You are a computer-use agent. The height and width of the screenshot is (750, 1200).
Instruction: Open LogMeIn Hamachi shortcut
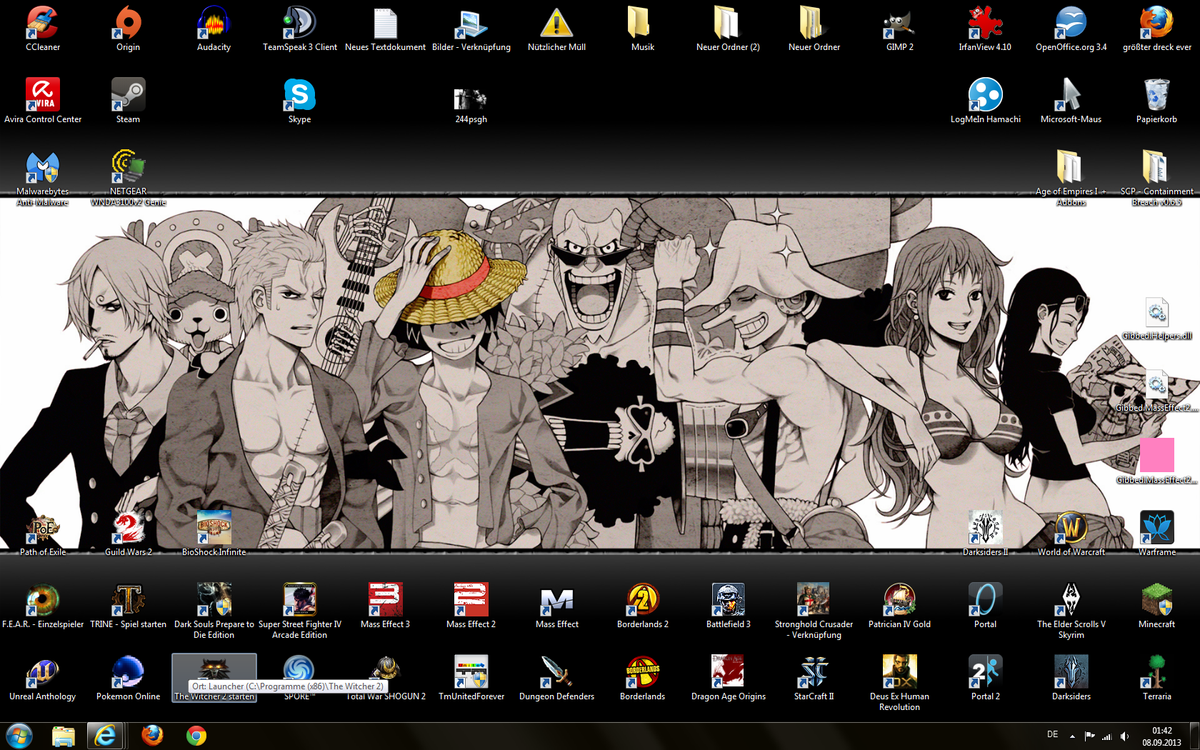(x=985, y=94)
